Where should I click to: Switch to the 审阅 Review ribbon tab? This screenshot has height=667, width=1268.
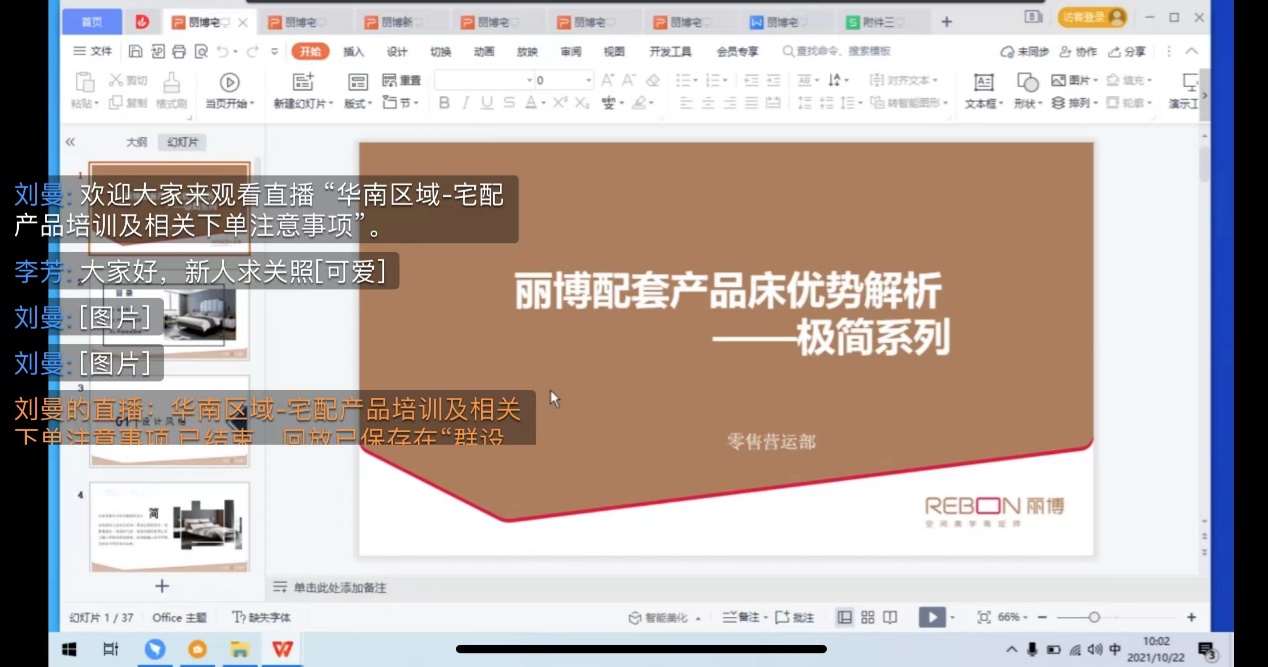pos(570,52)
